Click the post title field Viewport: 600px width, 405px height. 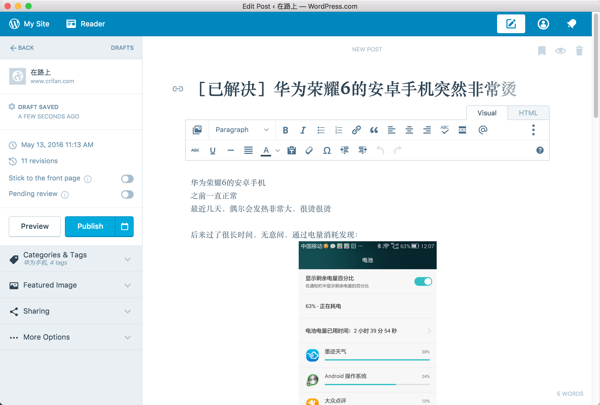pyautogui.click(x=357, y=89)
